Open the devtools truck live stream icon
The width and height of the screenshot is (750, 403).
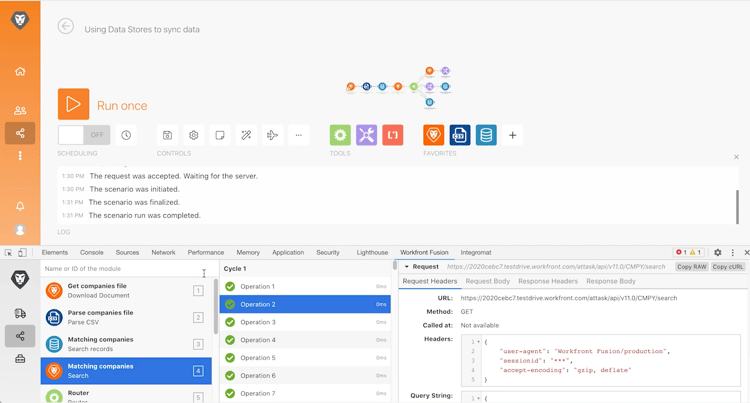(20, 313)
